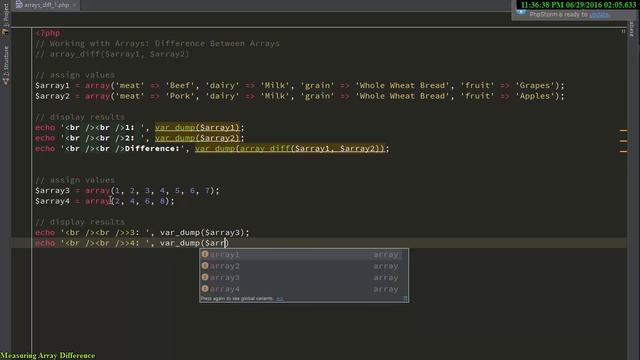
Task: Click the icon at completion popup footer's right end
Action: (x=405, y=298)
